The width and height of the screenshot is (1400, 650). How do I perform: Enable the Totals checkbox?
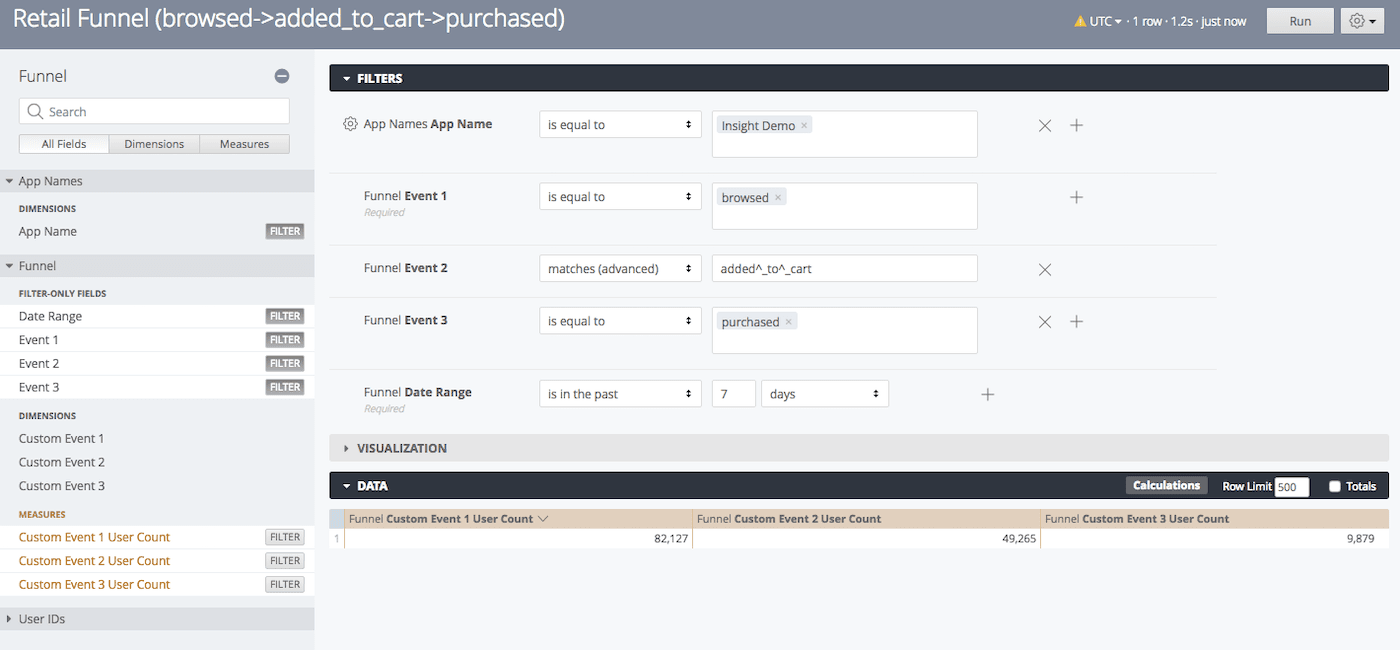(1334, 487)
